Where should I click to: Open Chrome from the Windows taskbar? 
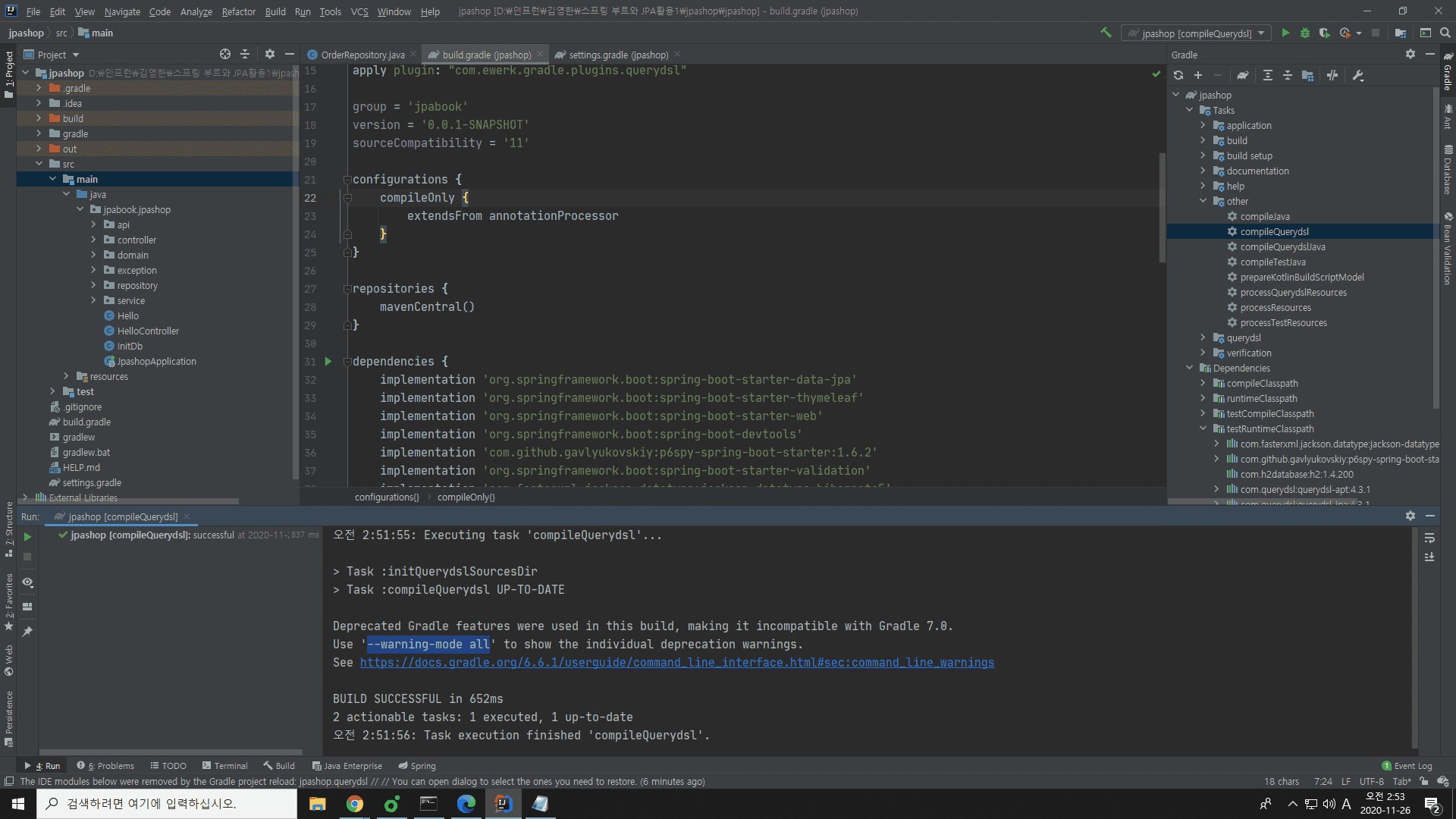coord(354,804)
